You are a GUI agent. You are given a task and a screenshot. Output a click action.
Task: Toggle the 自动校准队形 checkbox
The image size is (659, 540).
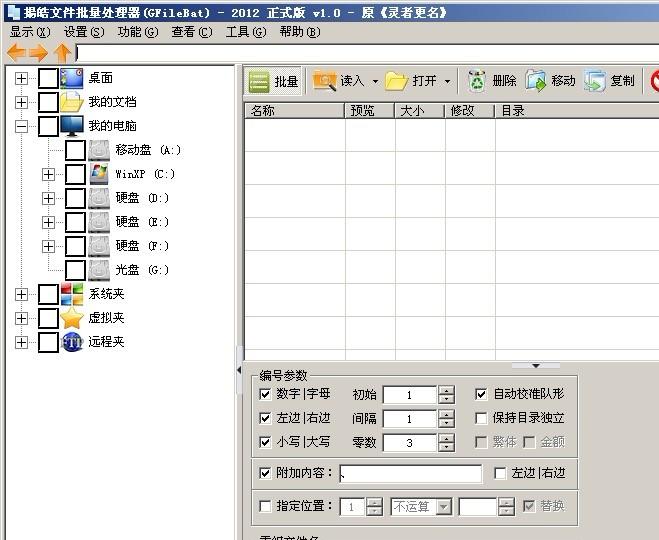[482, 394]
